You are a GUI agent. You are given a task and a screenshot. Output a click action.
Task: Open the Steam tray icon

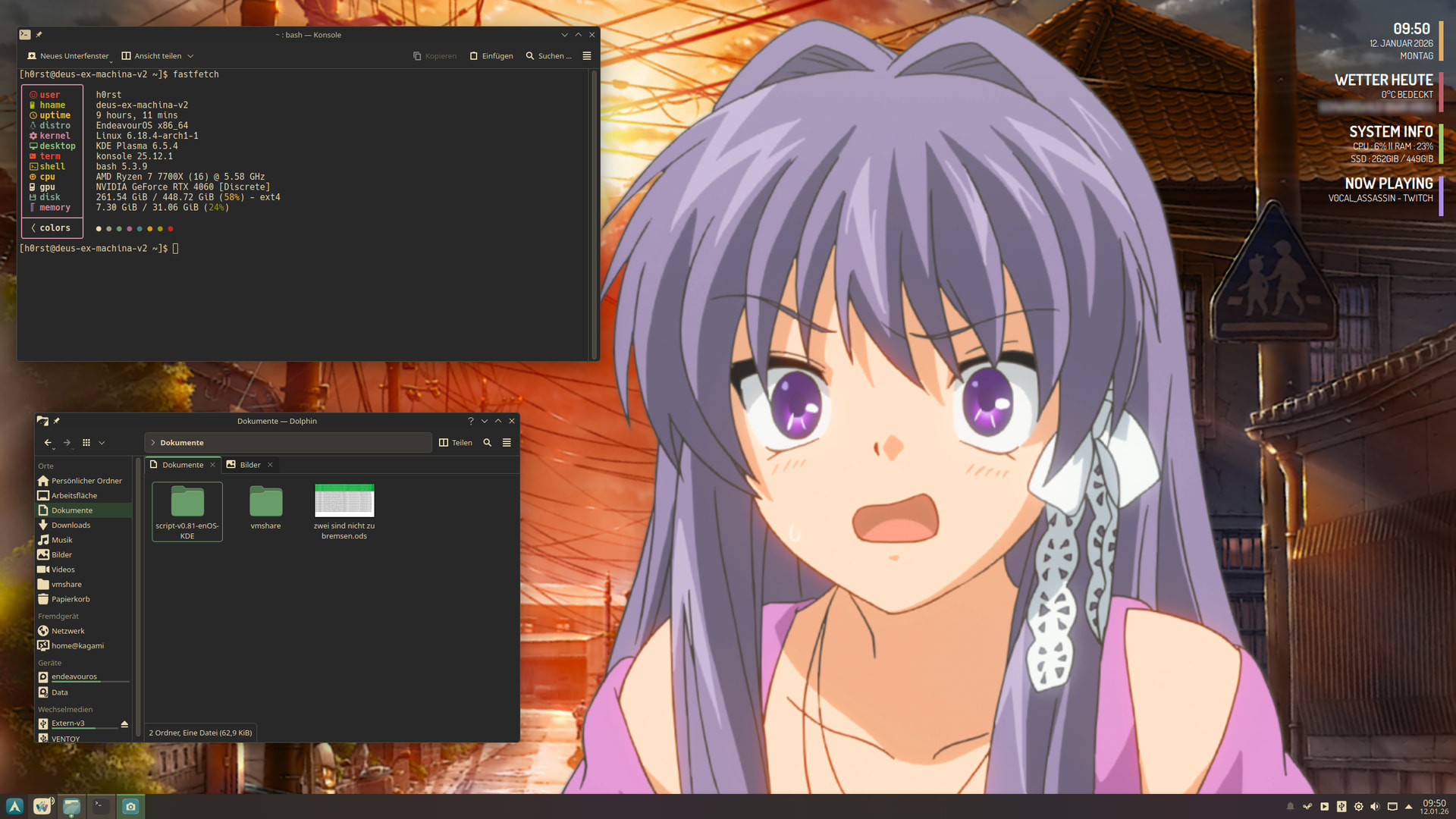pyautogui.click(x=1307, y=807)
